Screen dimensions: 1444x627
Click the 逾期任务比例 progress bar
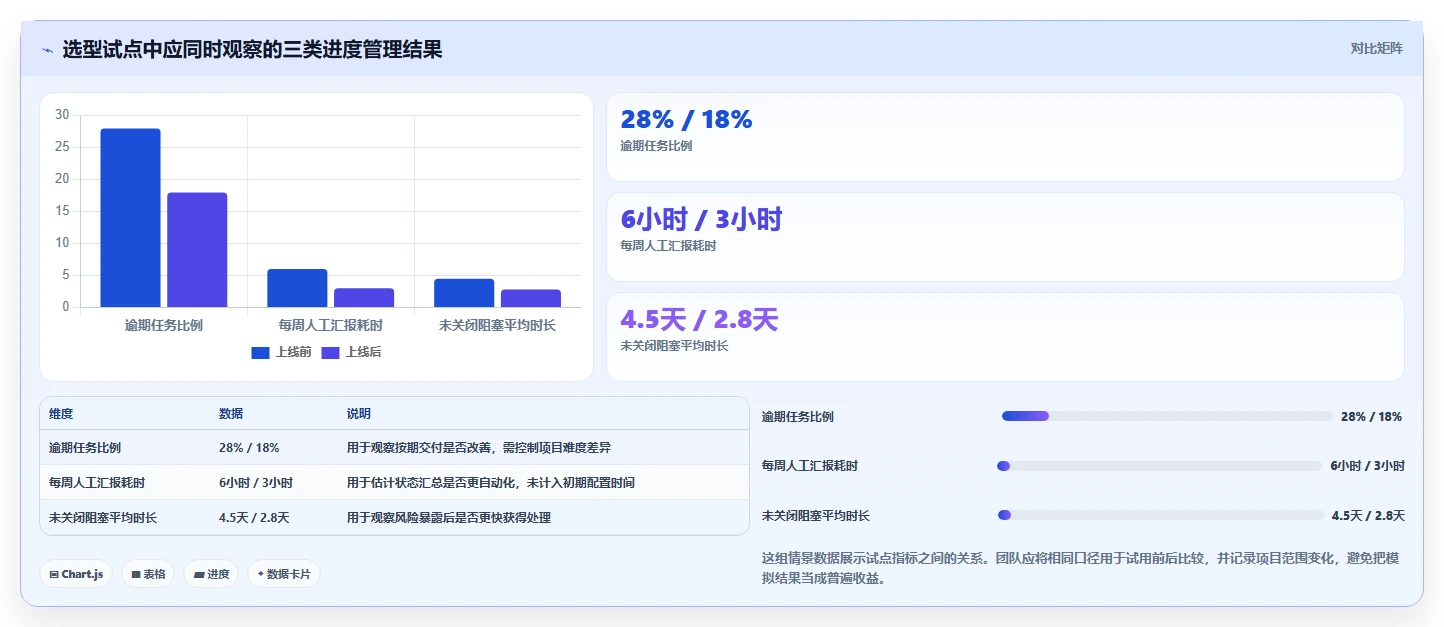coord(1167,416)
